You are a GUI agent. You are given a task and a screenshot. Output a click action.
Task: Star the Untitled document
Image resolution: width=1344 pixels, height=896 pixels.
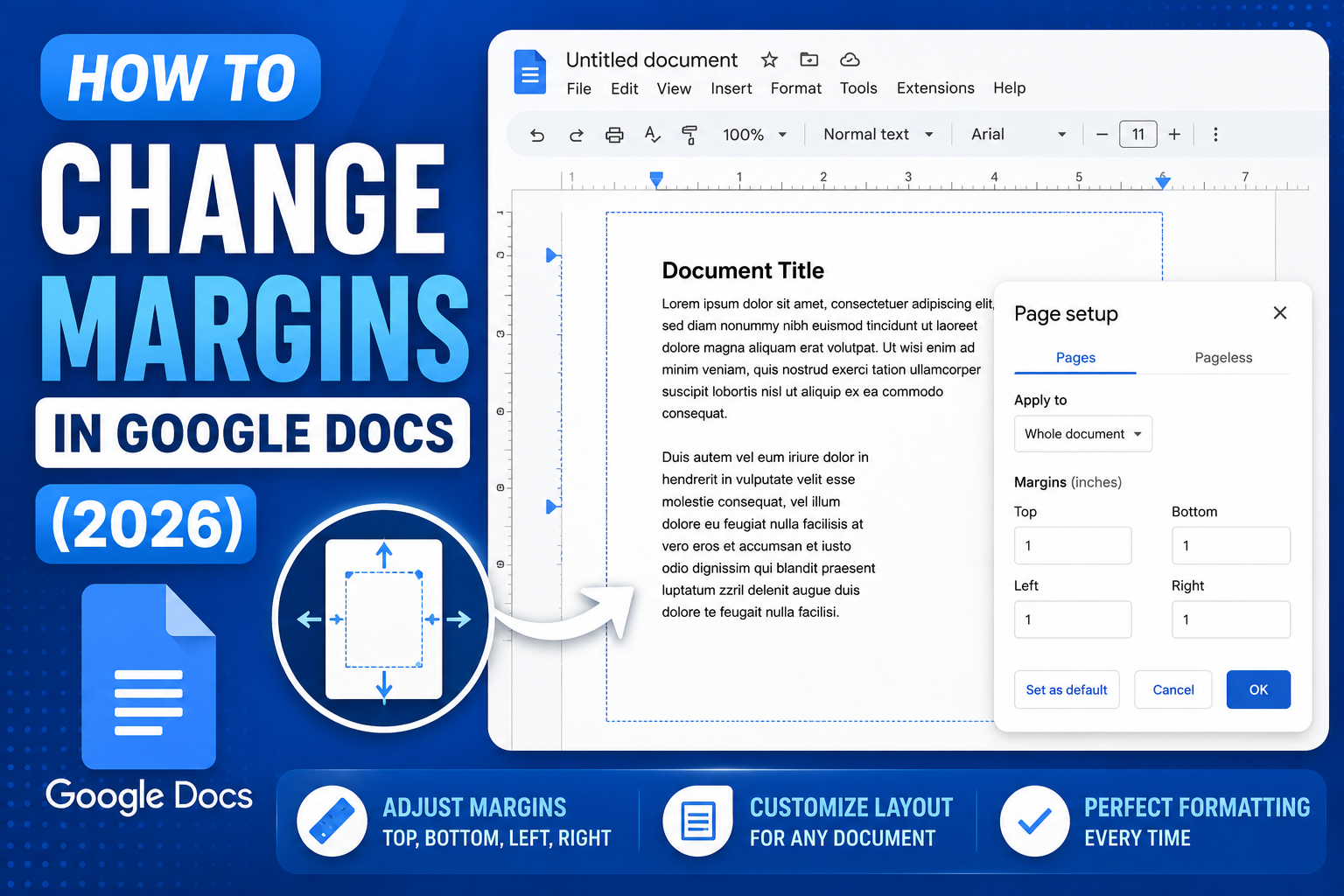[x=769, y=59]
